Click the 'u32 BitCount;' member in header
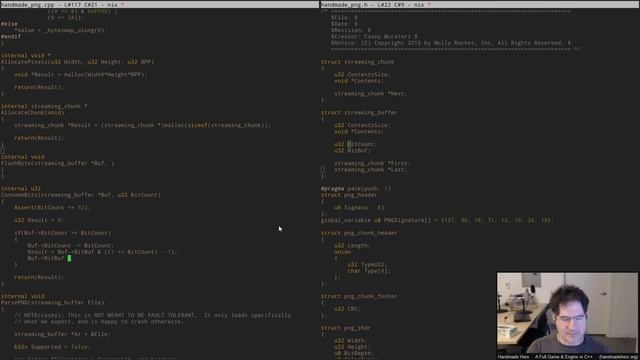 (x=355, y=144)
